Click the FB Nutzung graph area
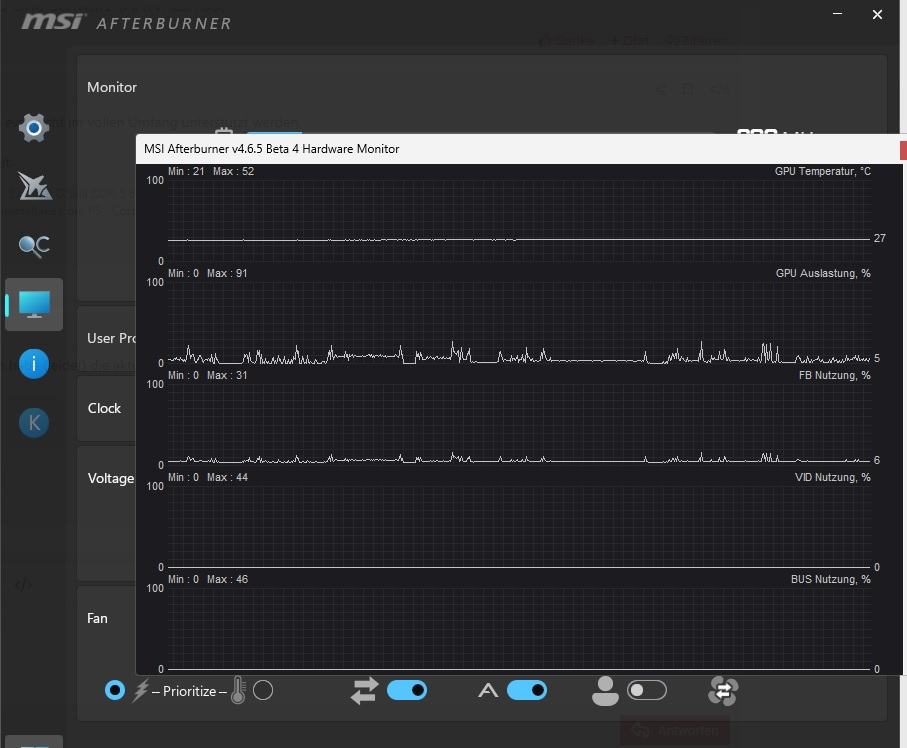Image resolution: width=907 pixels, height=748 pixels. (518, 425)
